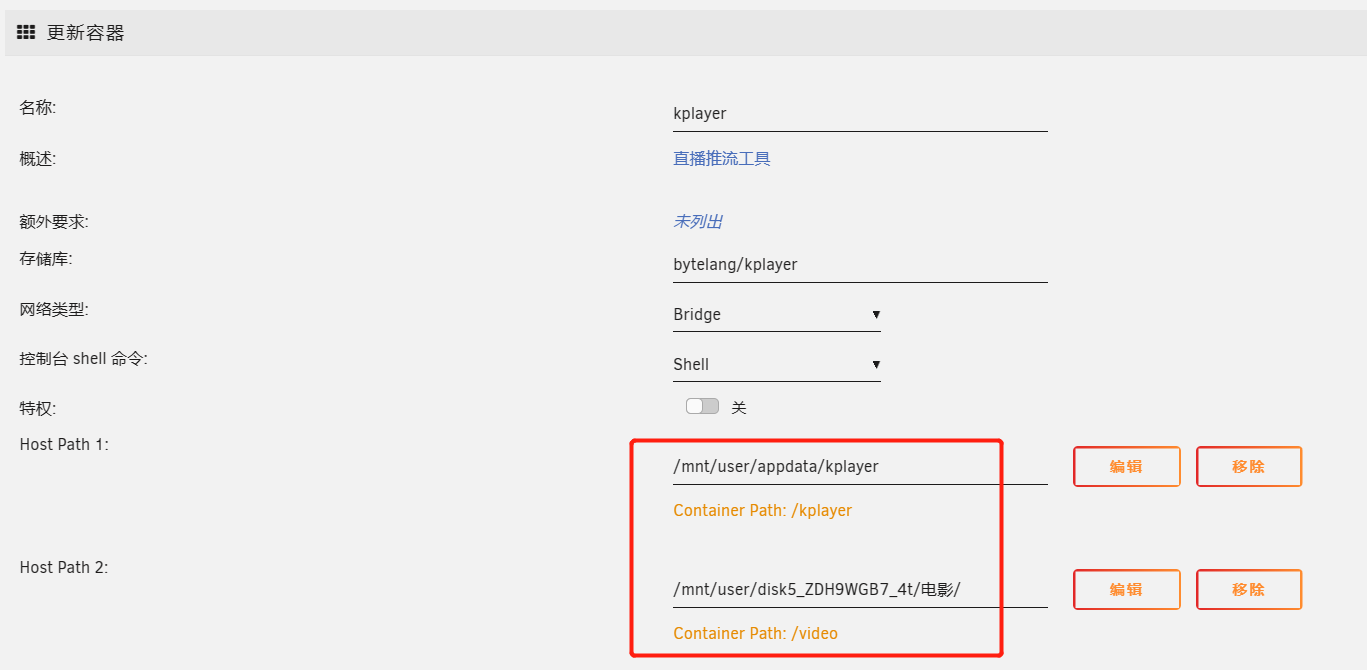Click the Container Path: /kplayer text
Image resolution: width=1367 pixels, height=670 pixels.
point(762,511)
